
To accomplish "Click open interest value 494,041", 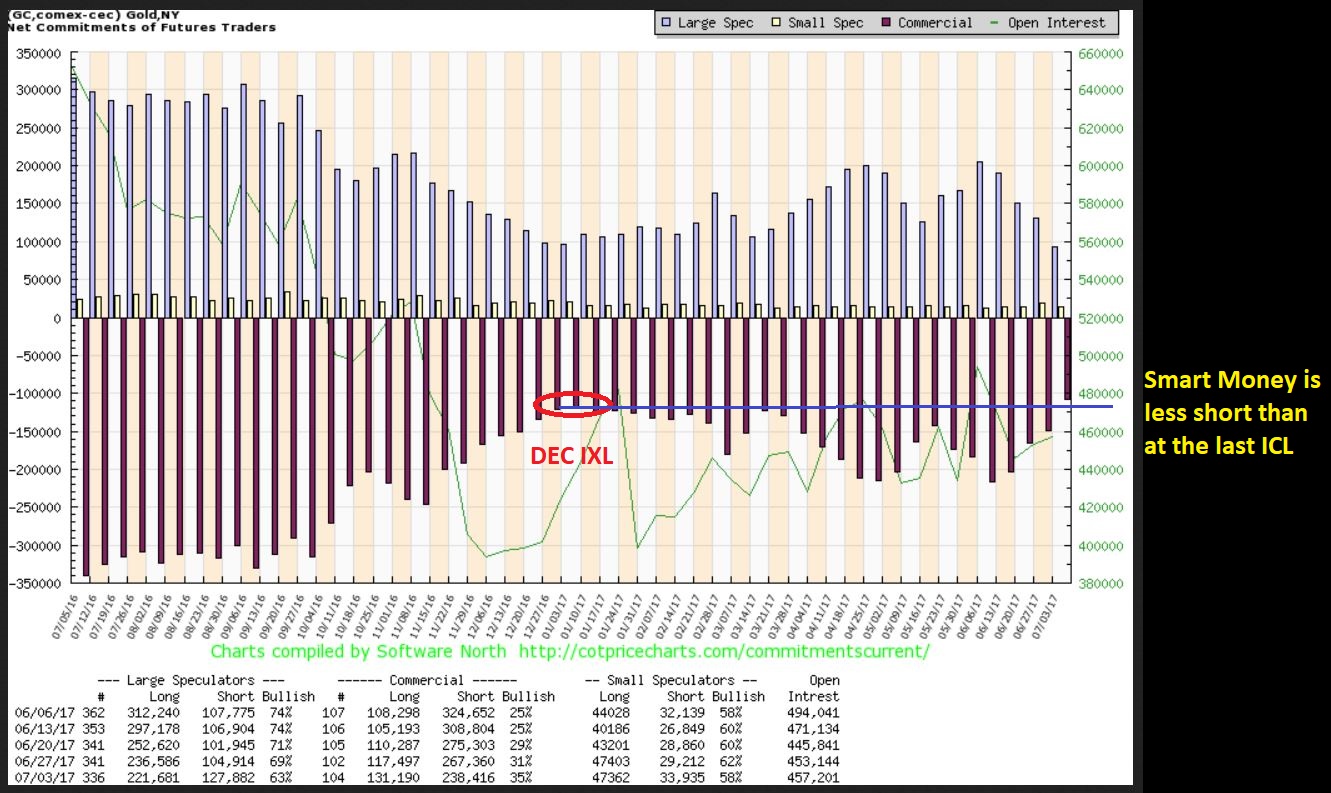I will 811,712.
